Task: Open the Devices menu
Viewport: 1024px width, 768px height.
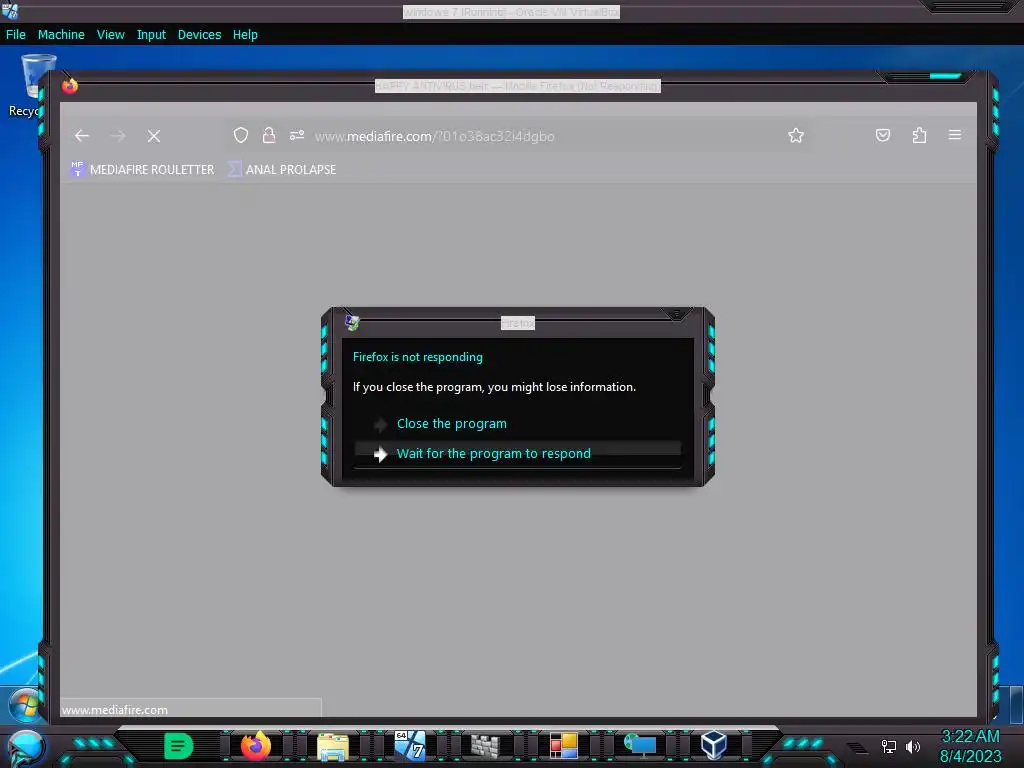Action: (199, 35)
